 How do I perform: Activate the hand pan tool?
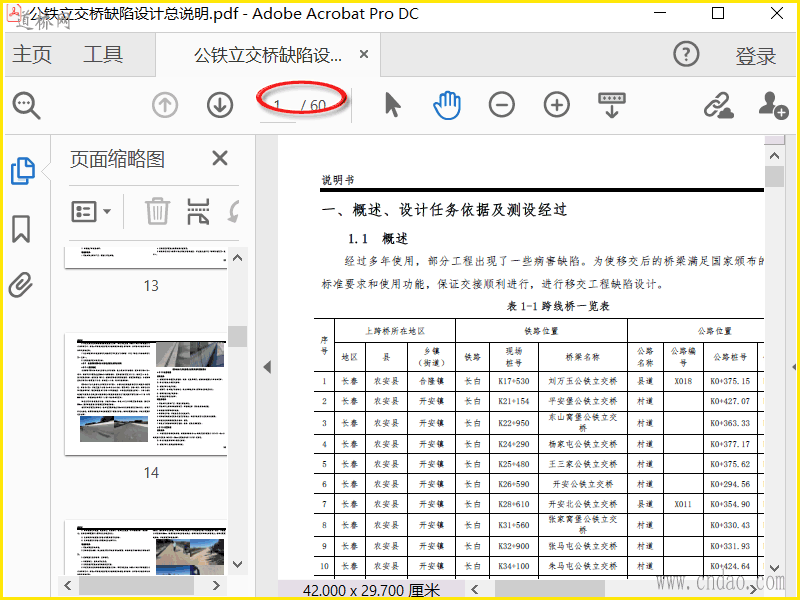point(447,105)
